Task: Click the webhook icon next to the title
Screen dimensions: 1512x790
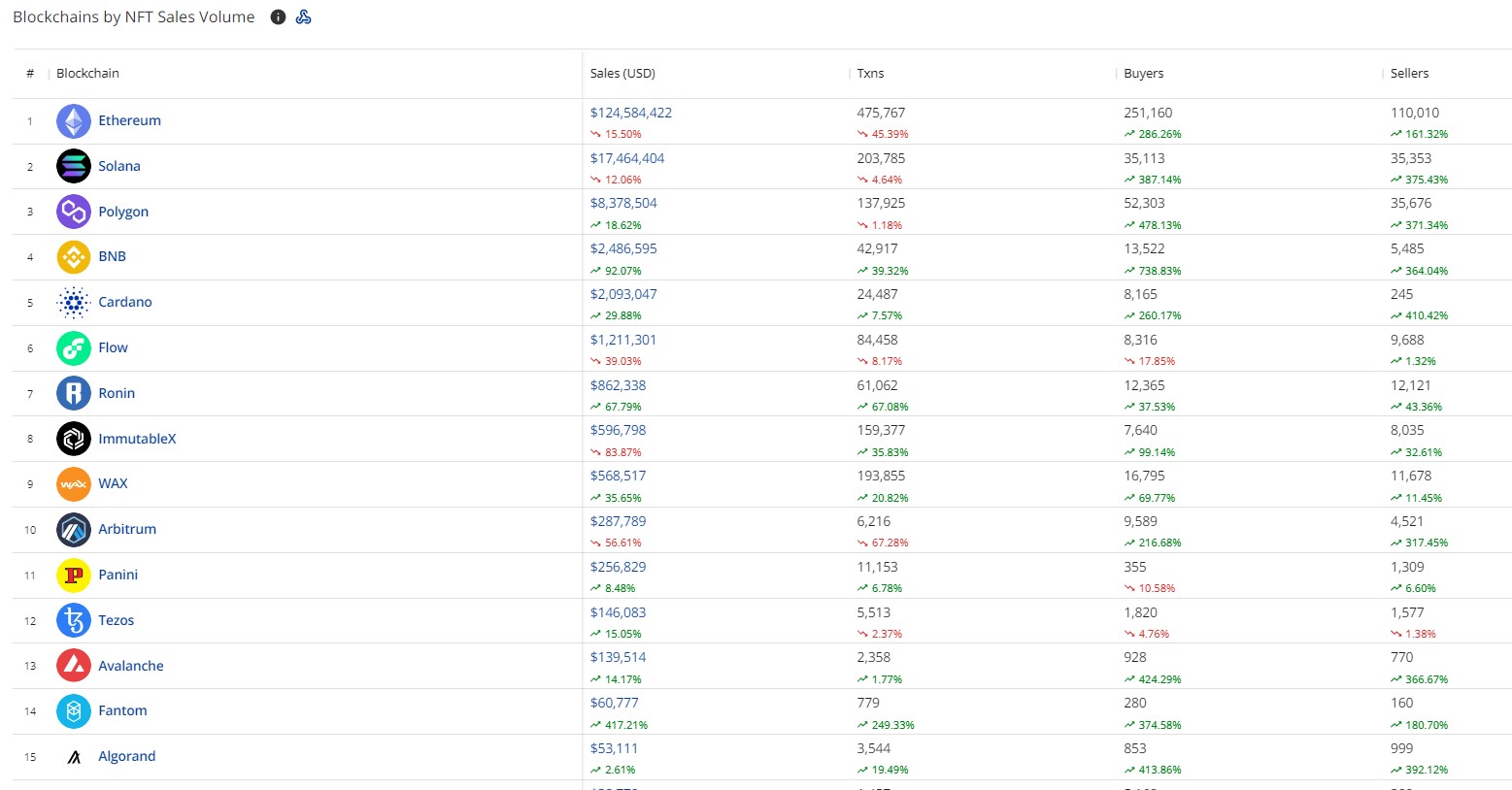Action: [x=303, y=17]
